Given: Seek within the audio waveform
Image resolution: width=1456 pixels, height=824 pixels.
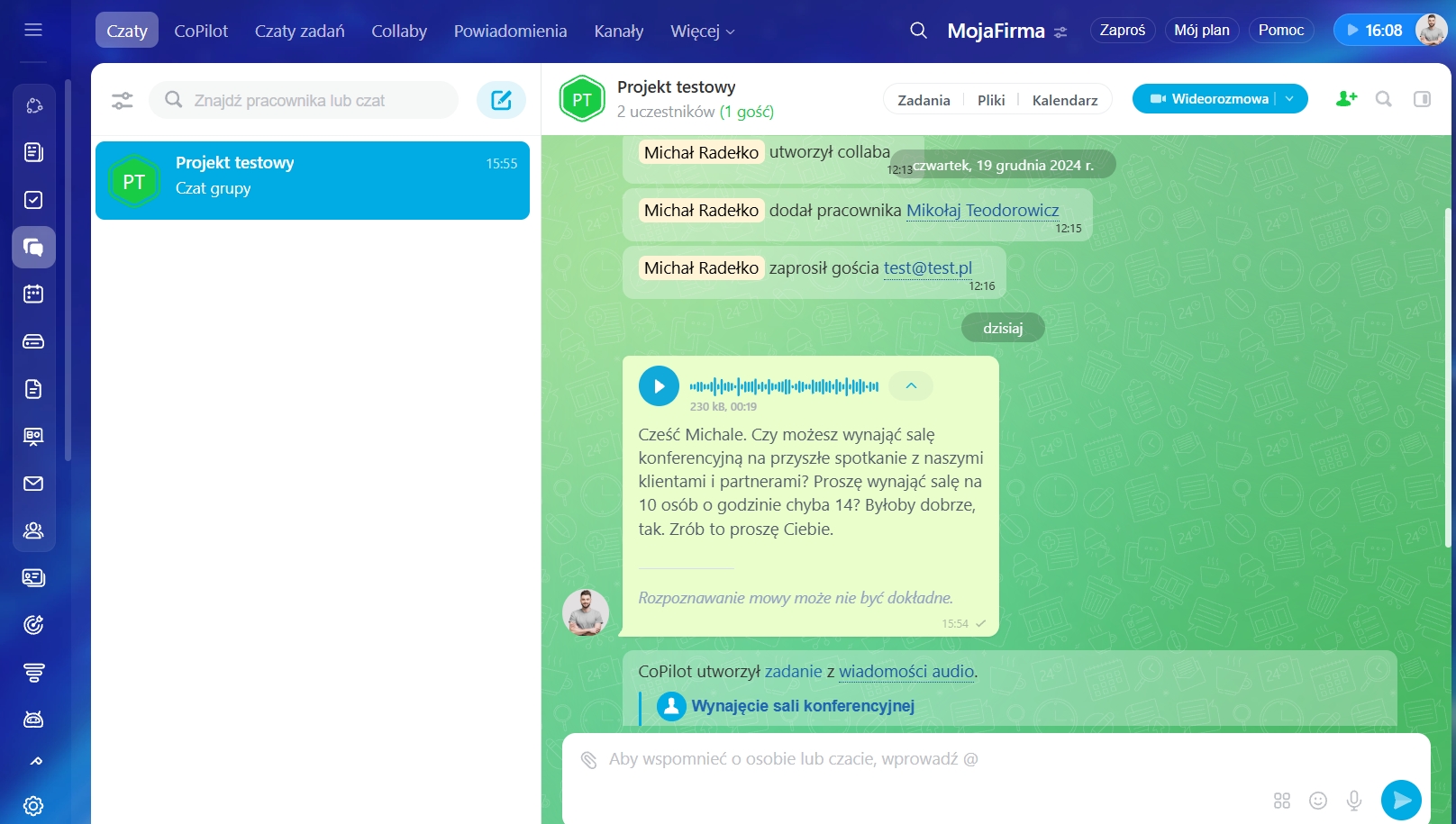Looking at the screenshot, I should 784,387.
